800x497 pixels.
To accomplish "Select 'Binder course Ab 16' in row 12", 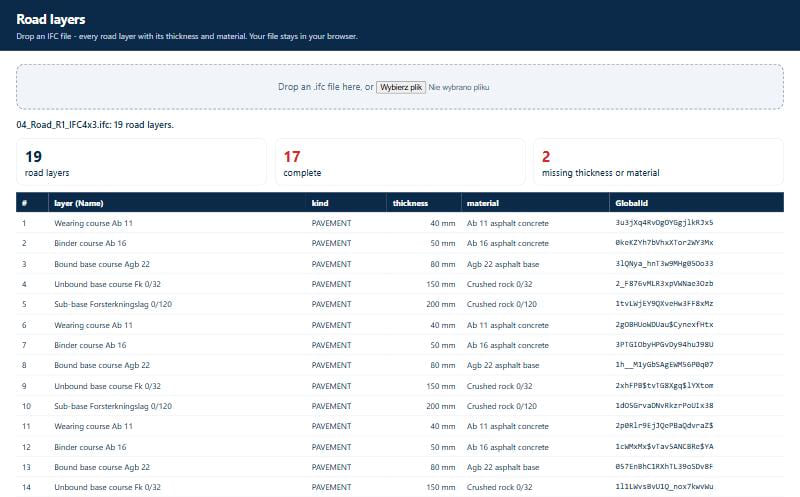I will click(x=90, y=447).
